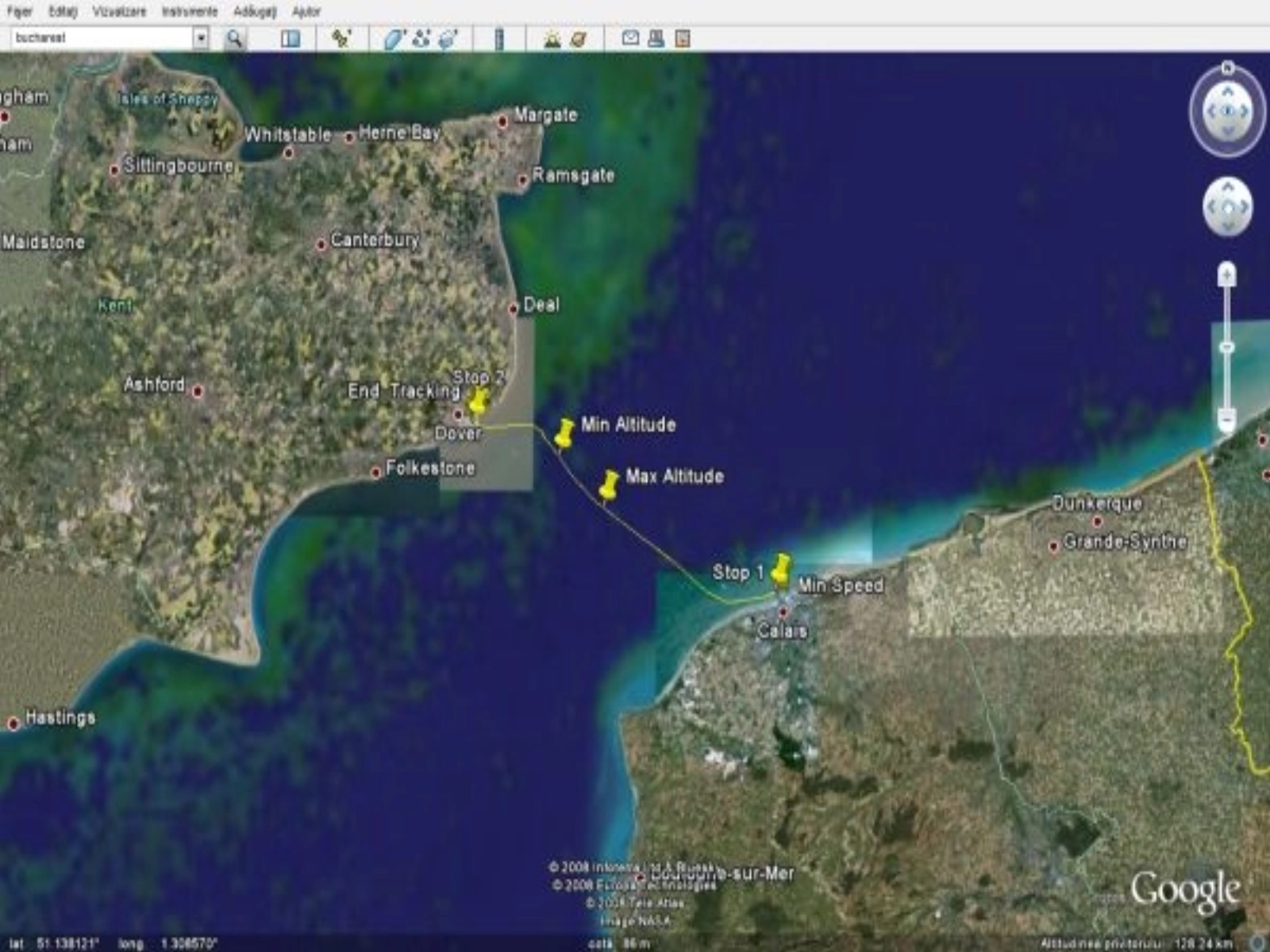Screen dimensions: 1270x952
Task: Toggle sunlight across the landscape
Action: point(552,38)
